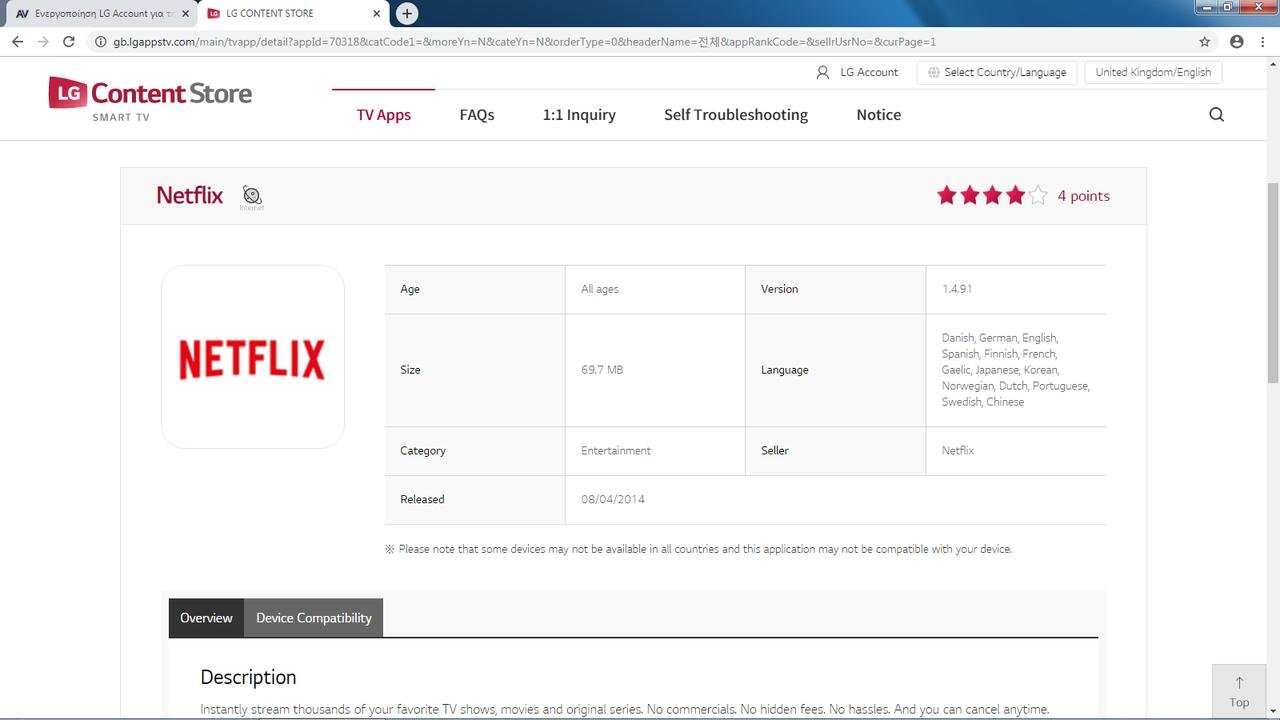Click the browser address bar URL

pos(525,42)
